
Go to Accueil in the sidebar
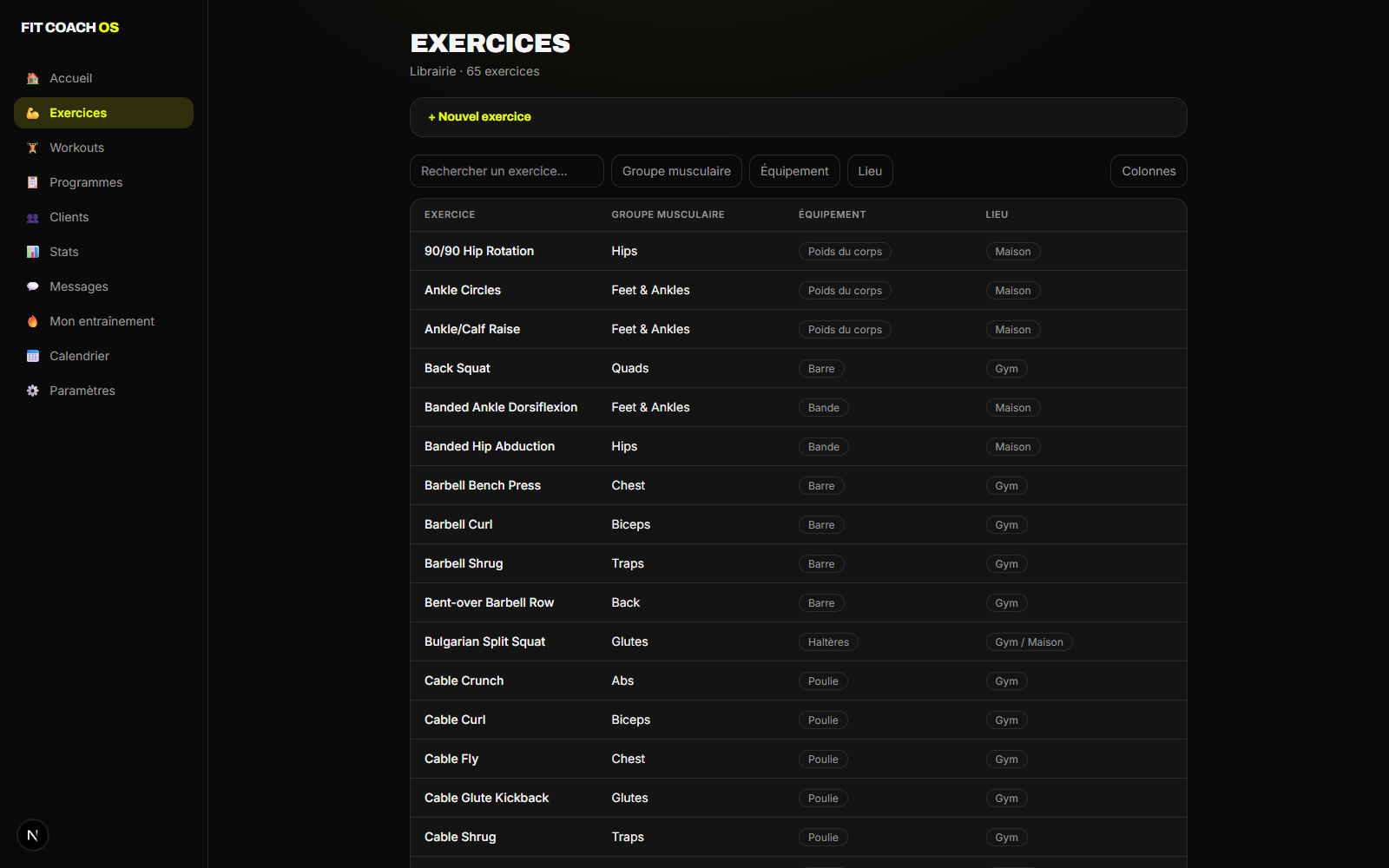(103, 78)
